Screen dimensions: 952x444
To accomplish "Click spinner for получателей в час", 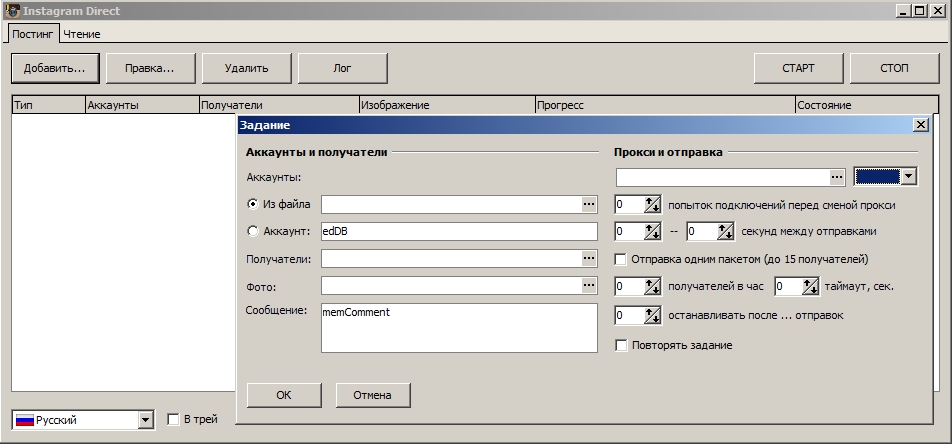I will 653,286.
